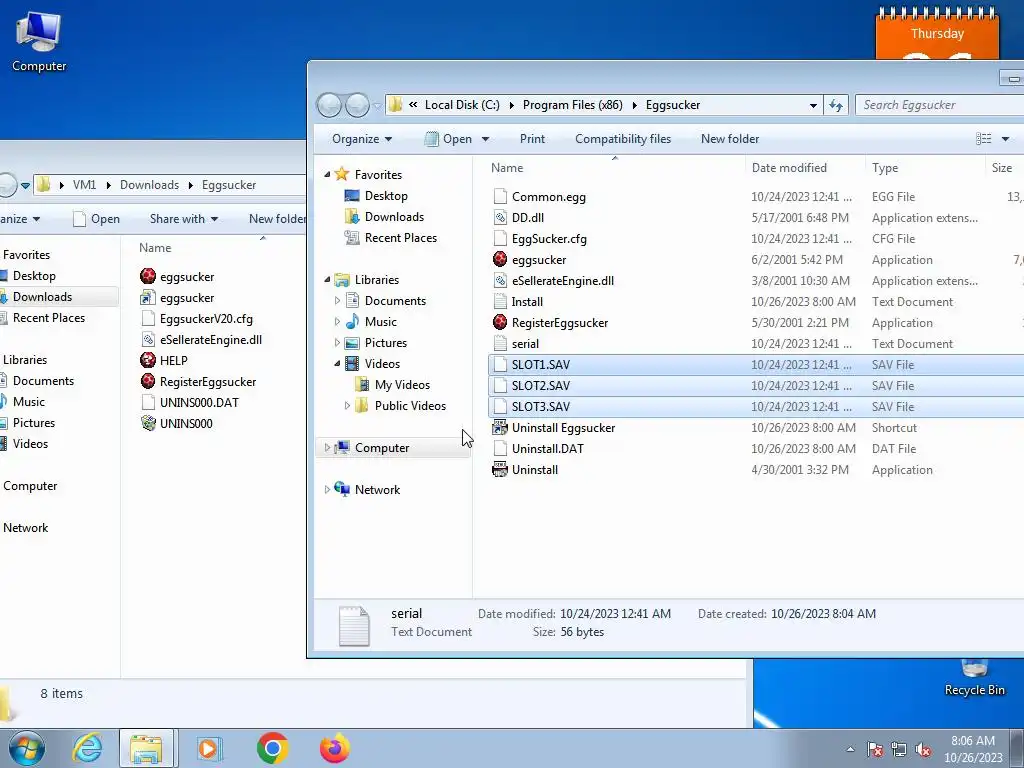Show hidden tray icons arrow
Viewport: 1024px width, 768px height.
tap(850, 750)
